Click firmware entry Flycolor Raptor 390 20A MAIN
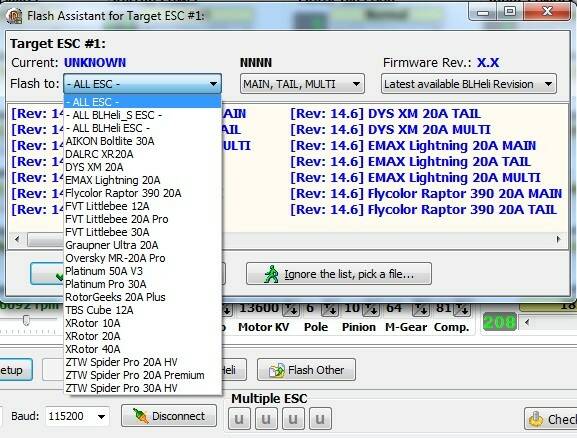The height and width of the screenshot is (438, 577). click(426, 194)
